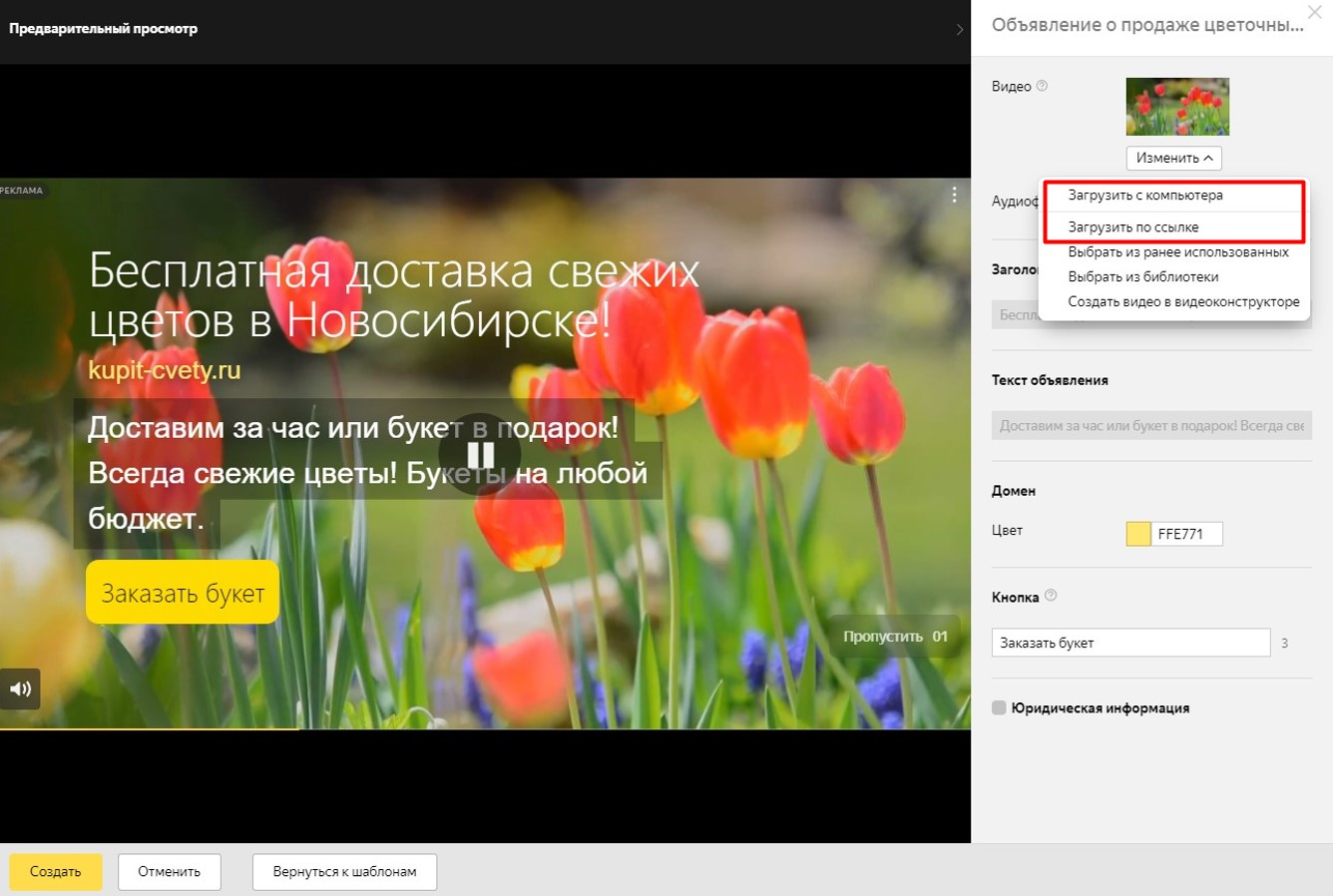Close the ad editing panel

[1314, 13]
